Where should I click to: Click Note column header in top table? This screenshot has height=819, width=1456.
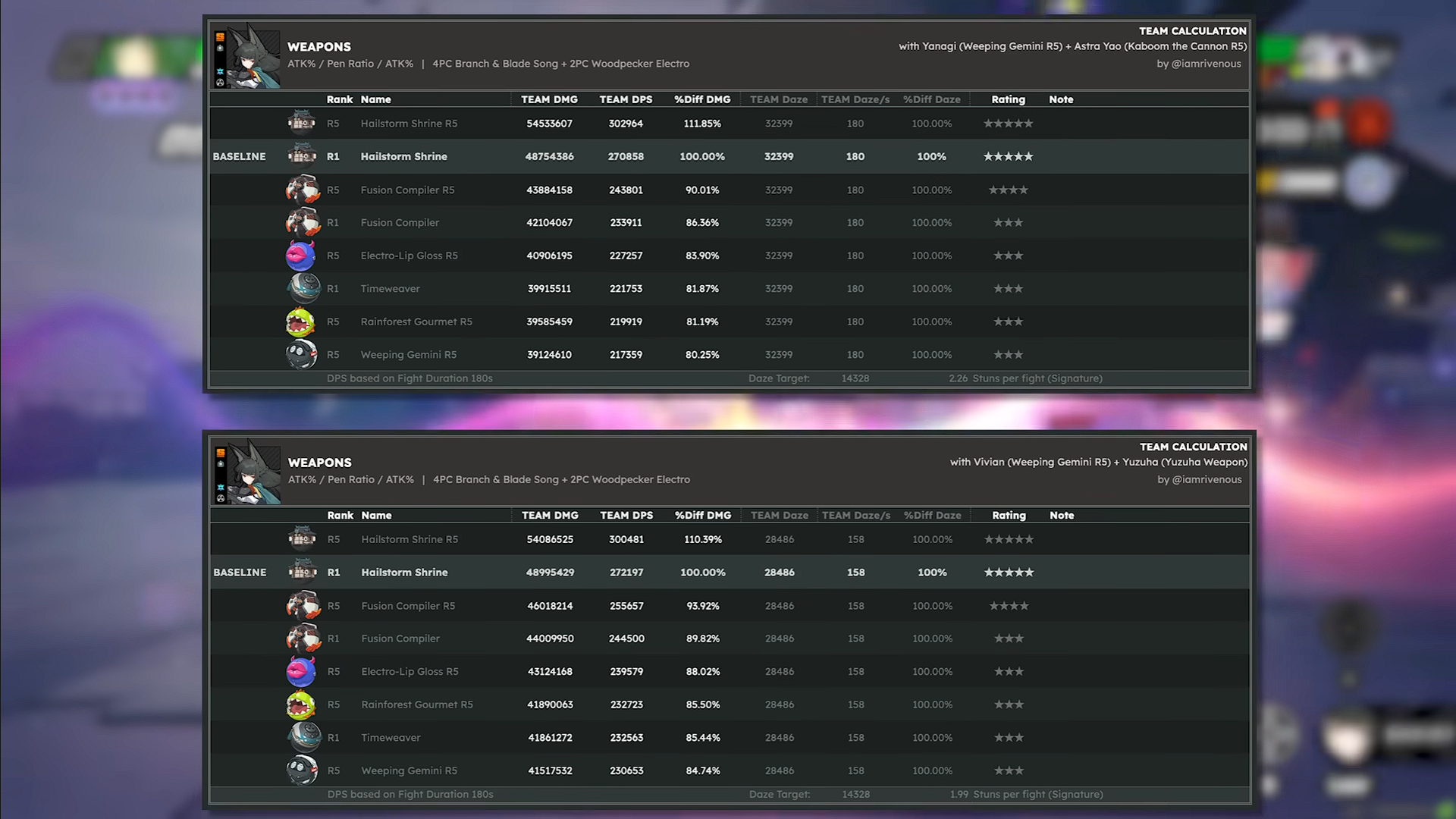click(1061, 99)
